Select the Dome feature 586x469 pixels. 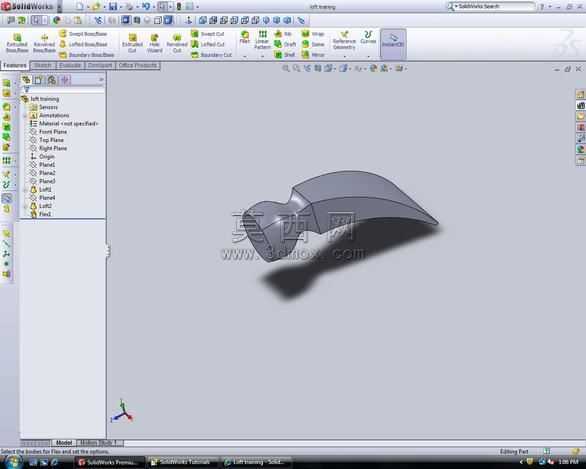click(x=313, y=44)
